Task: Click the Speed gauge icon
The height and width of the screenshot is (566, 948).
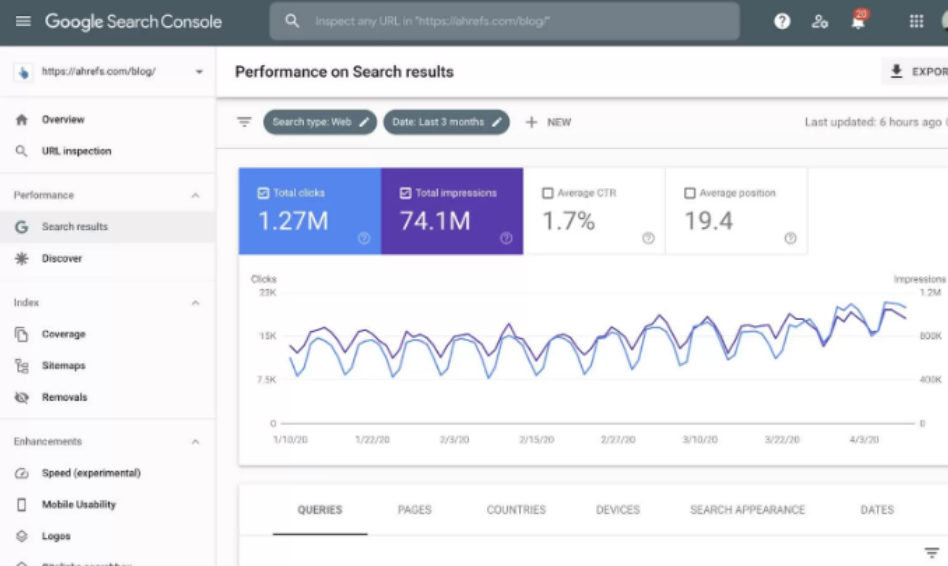Action: [x=22, y=473]
